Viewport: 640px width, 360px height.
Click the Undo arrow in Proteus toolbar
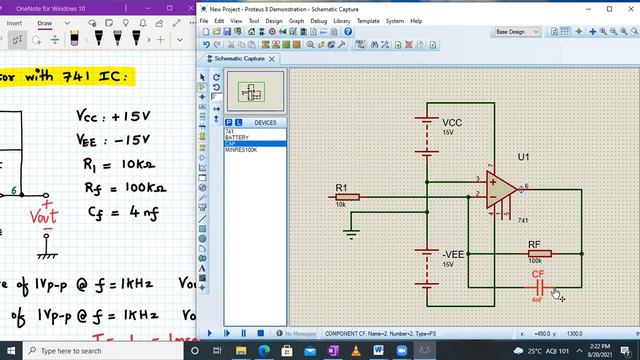[206, 45]
